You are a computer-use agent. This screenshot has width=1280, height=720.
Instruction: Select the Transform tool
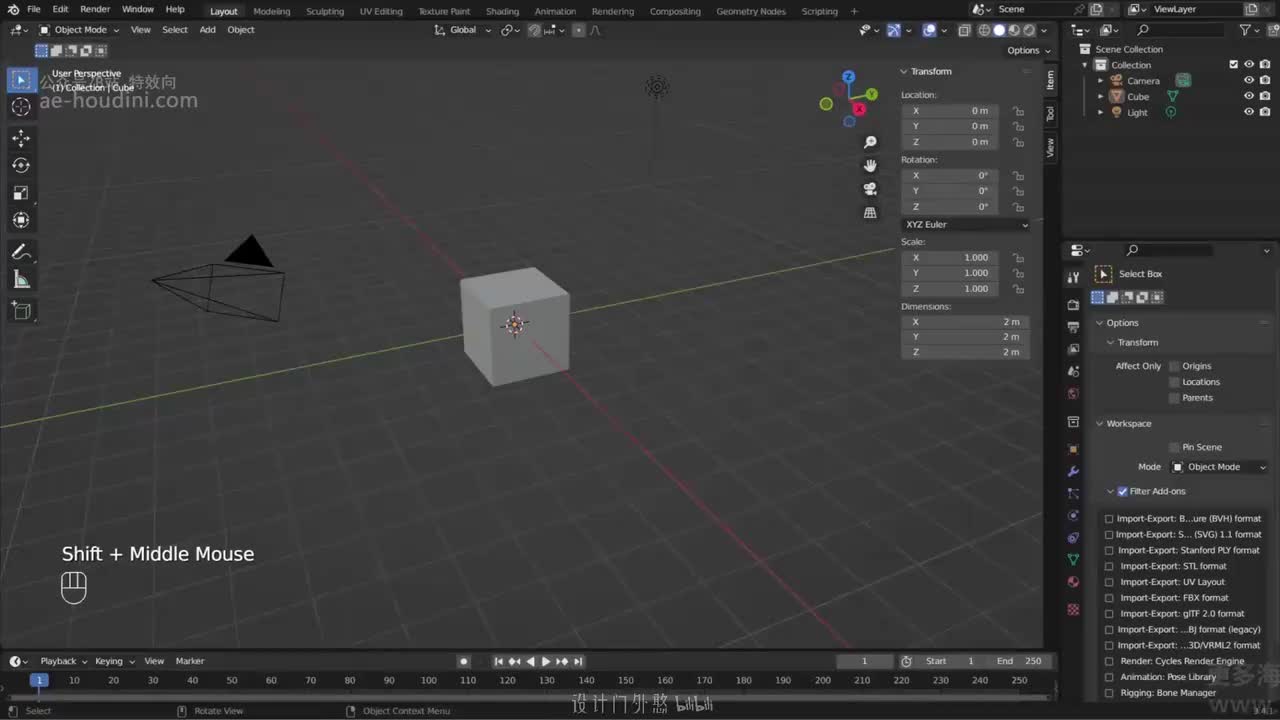click(x=21, y=220)
